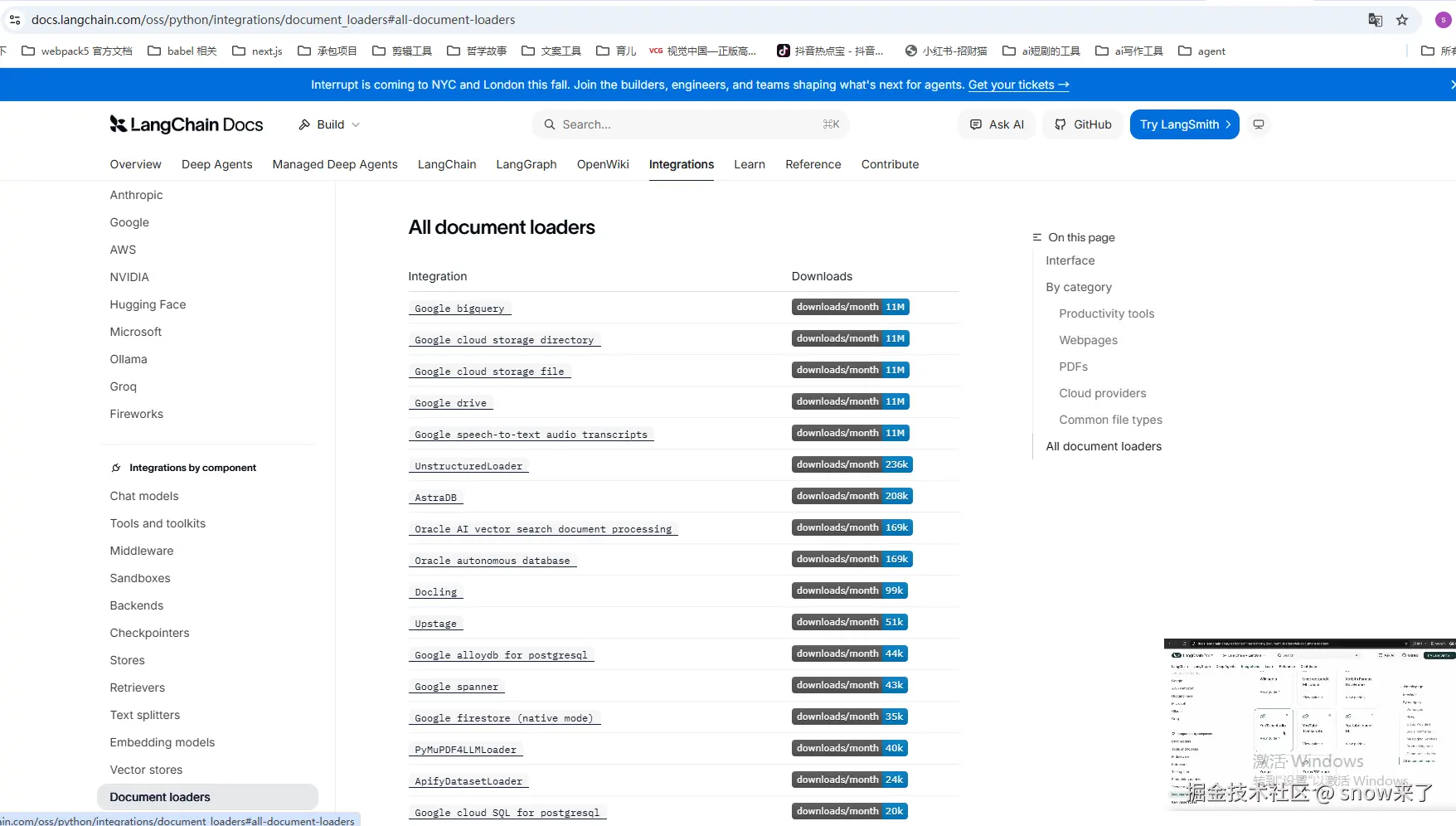Click the translate page icon
The height and width of the screenshot is (826, 1456).
click(x=1376, y=20)
